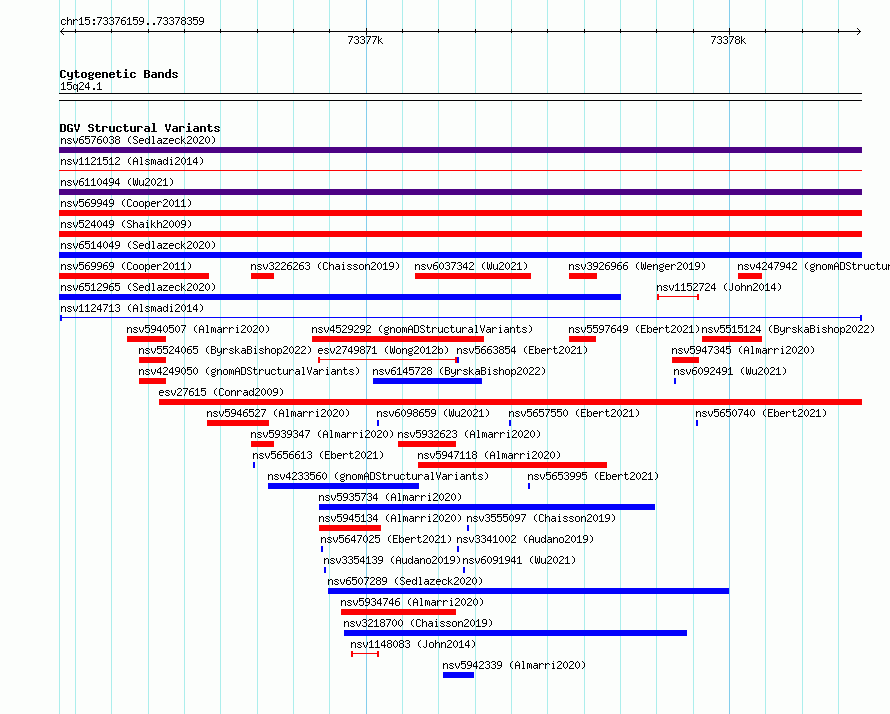Select nsv6145728 (ByrskaBishop2022) label
890x714 pixels.
coord(459,371)
